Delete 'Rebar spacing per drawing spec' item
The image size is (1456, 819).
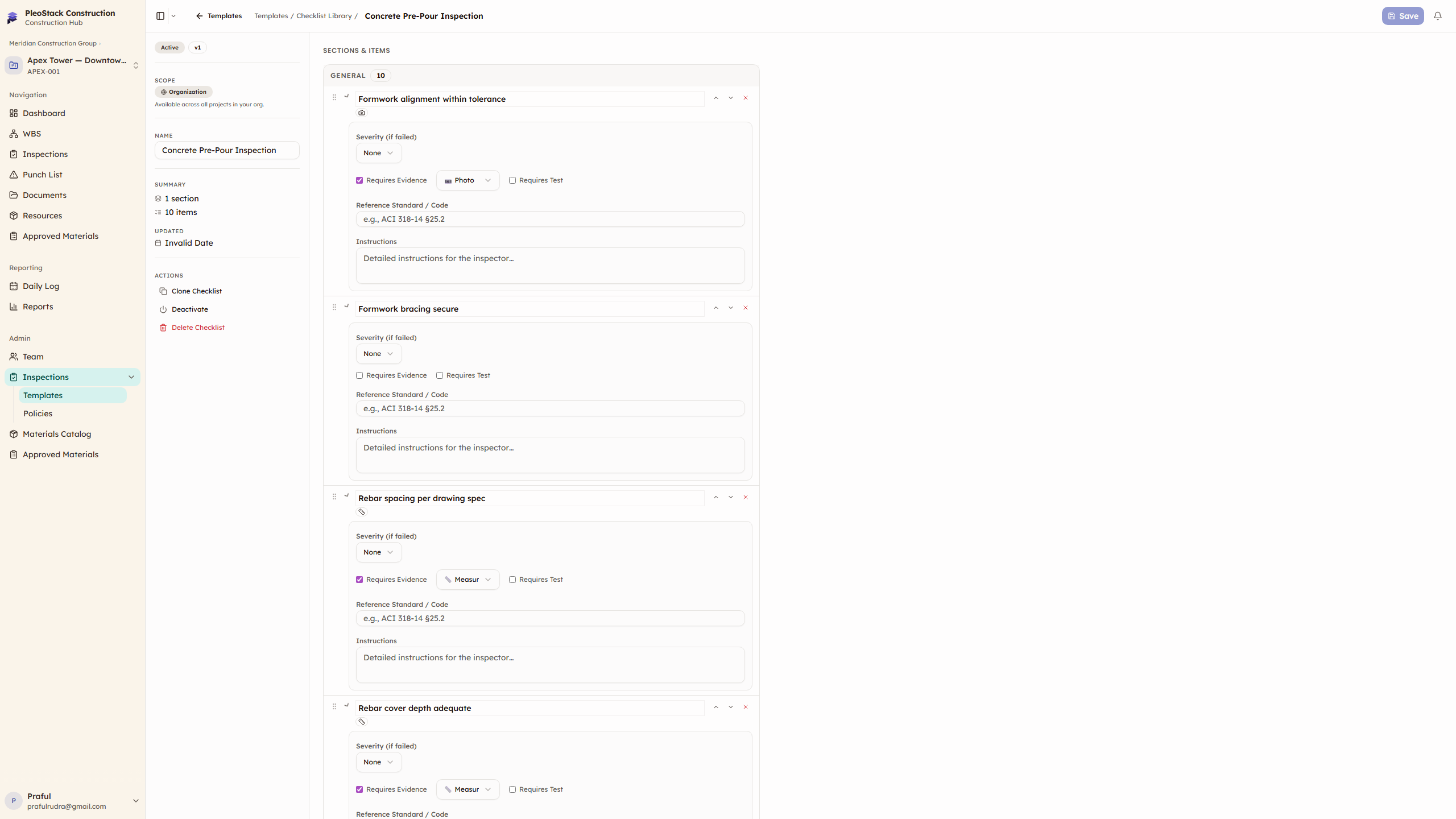pyautogui.click(x=746, y=497)
